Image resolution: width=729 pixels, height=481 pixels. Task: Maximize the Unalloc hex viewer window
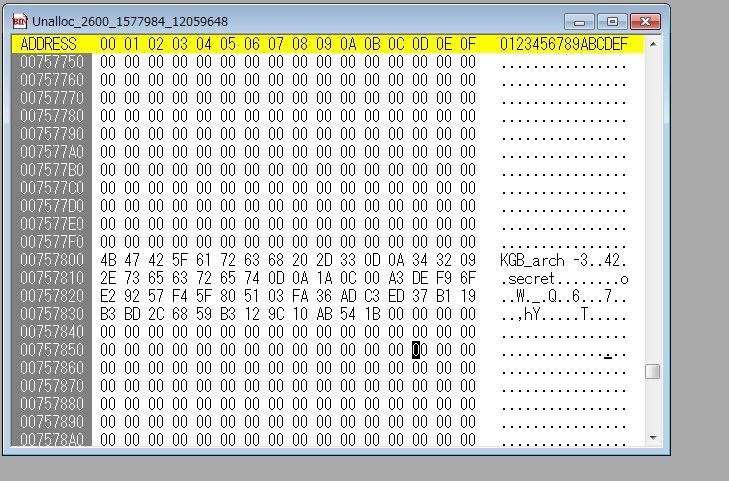click(612, 21)
